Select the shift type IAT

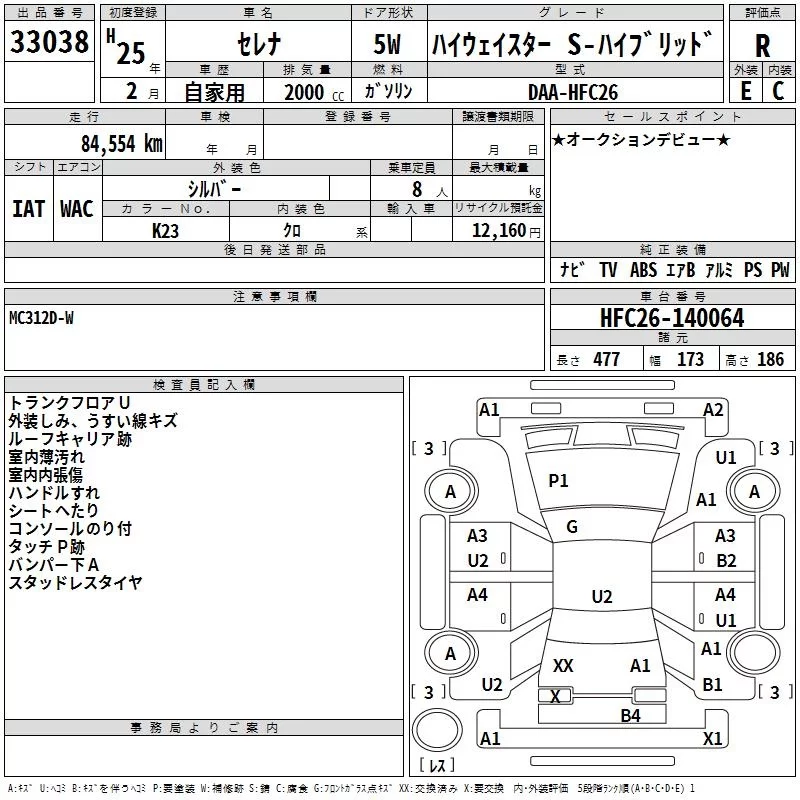click(28, 209)
